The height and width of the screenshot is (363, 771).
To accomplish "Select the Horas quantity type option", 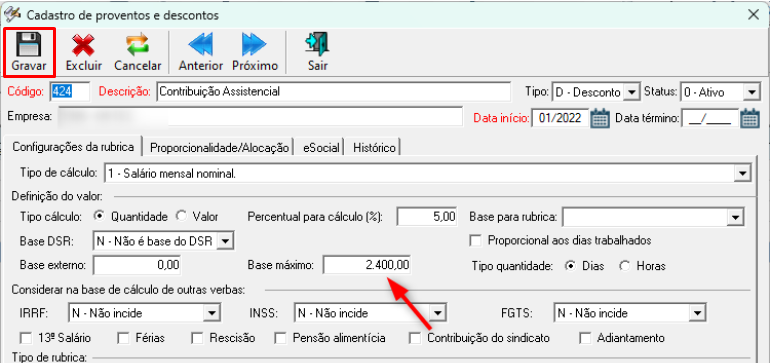I will (x=625, y=266).
